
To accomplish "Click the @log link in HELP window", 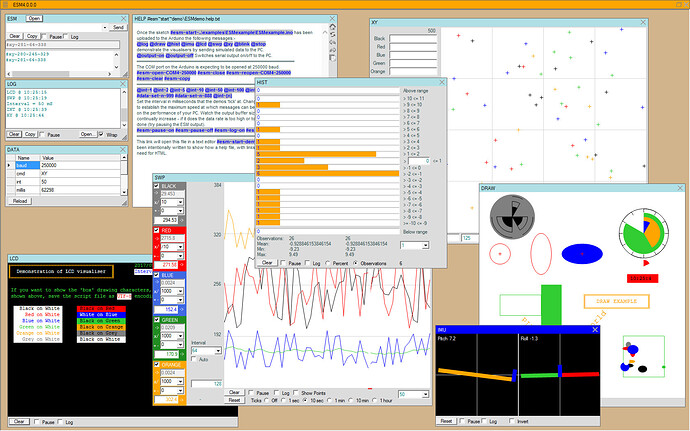I will [142, 44].
